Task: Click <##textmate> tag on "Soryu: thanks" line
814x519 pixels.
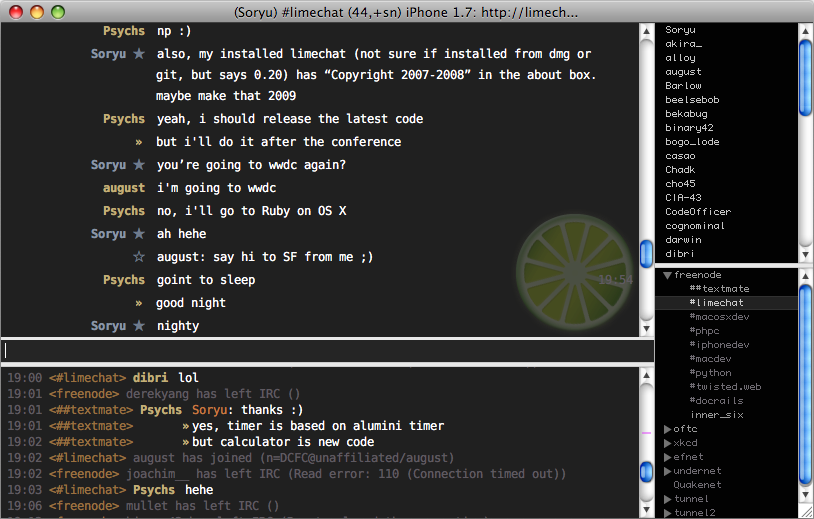Action: click(91, 410)
